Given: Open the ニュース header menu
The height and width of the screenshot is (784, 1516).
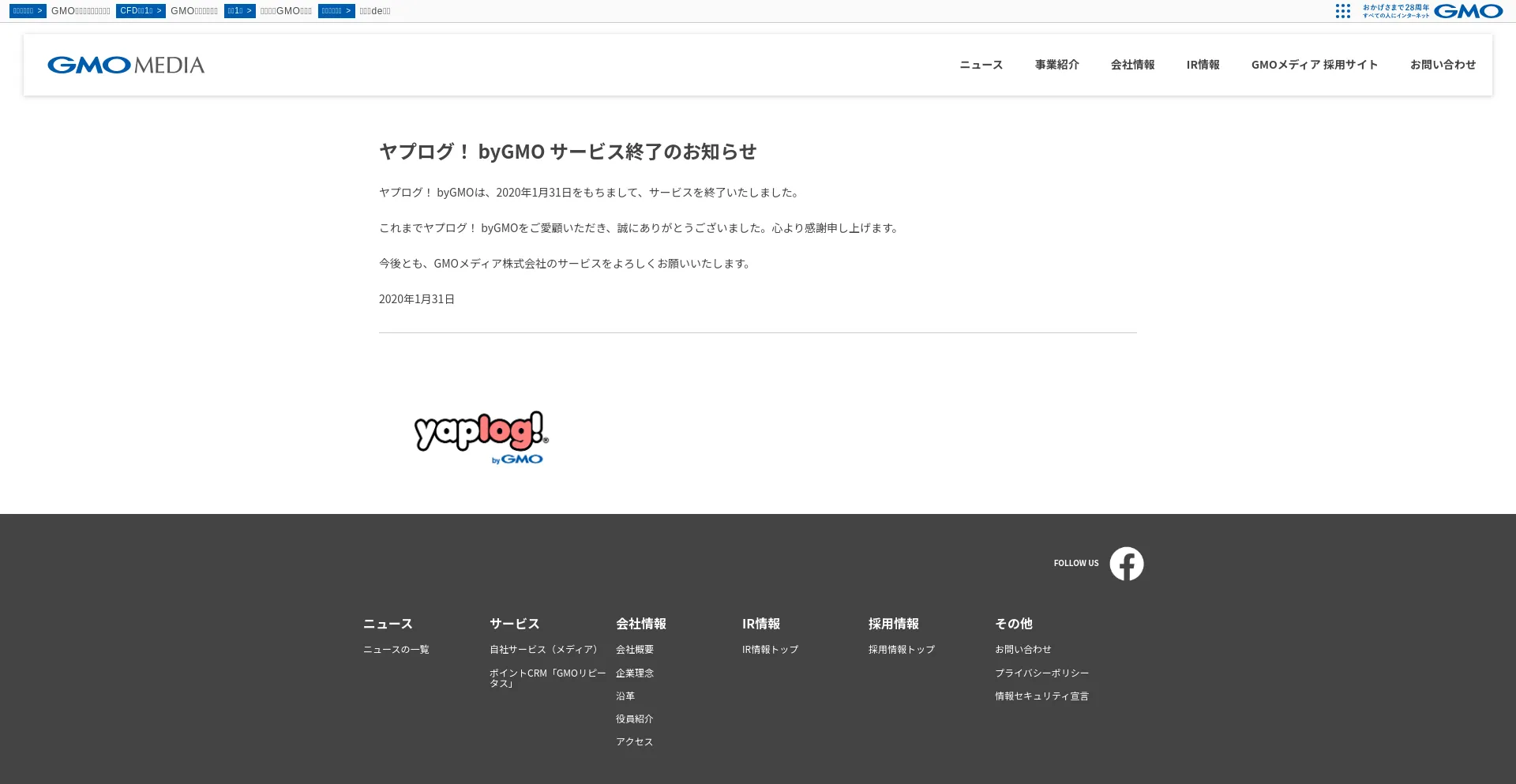Looking at the screenshot, I should coord(981,65).
